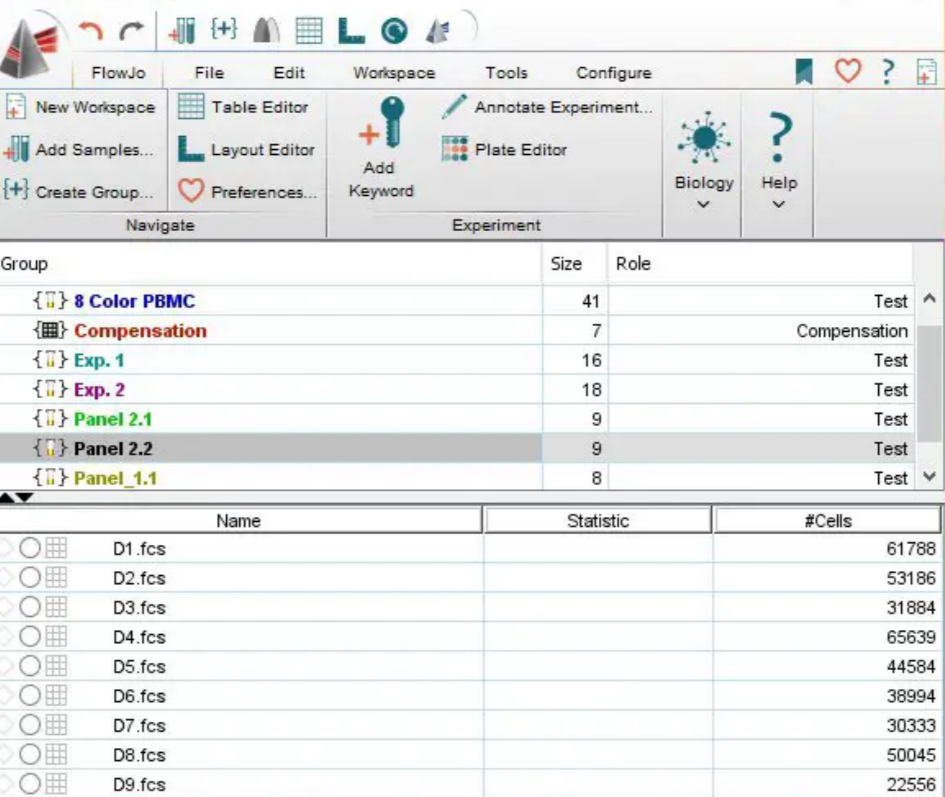This screenshot has width=945, height=797.
Task: Click the circle marker beside D3.fcs
Action: click(x=30, y=607)
